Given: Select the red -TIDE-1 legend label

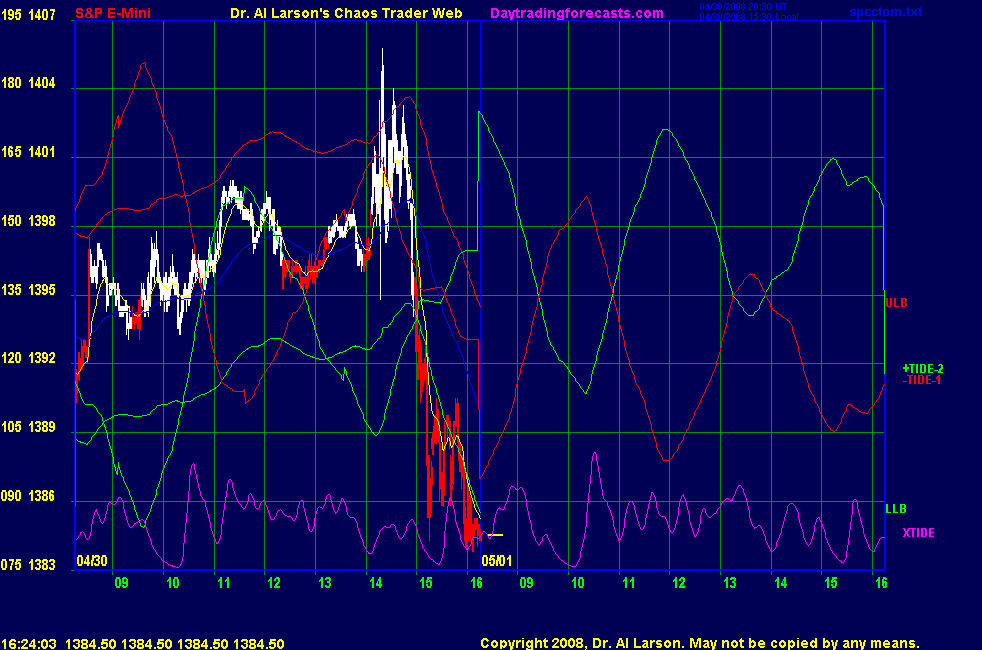Looking at the screenshot, I should coord(922,380).
